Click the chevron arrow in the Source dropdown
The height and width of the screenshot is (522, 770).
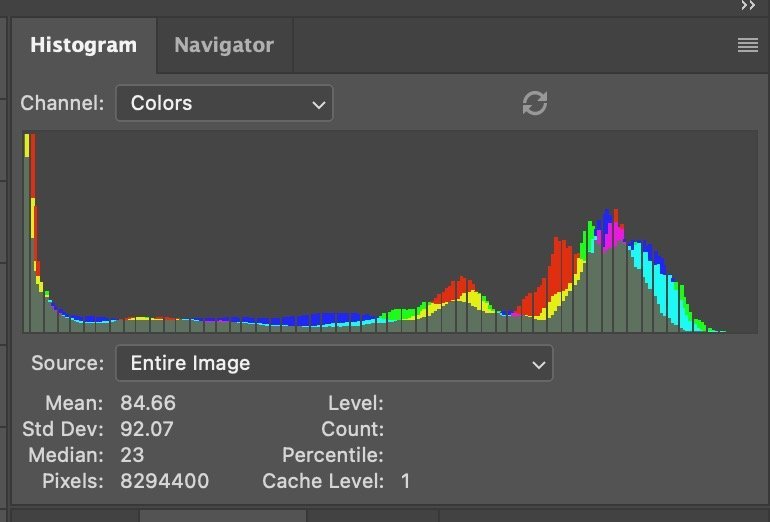click(538, 364)
